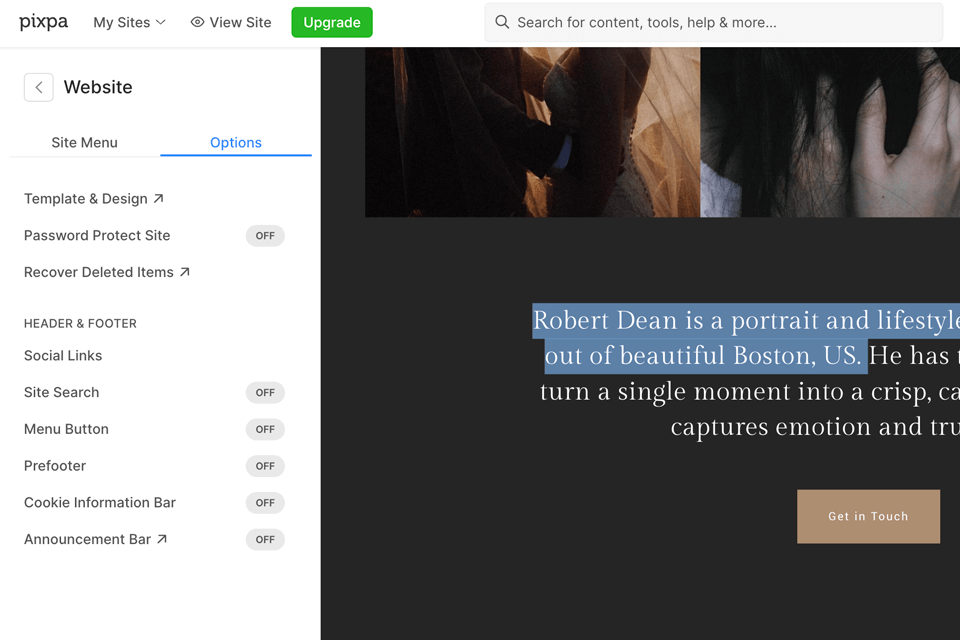Click the highlighted Robert Dean intro text
Image resolution: width=960 pixels, height=640 pixels.
(x=746, y=338)
